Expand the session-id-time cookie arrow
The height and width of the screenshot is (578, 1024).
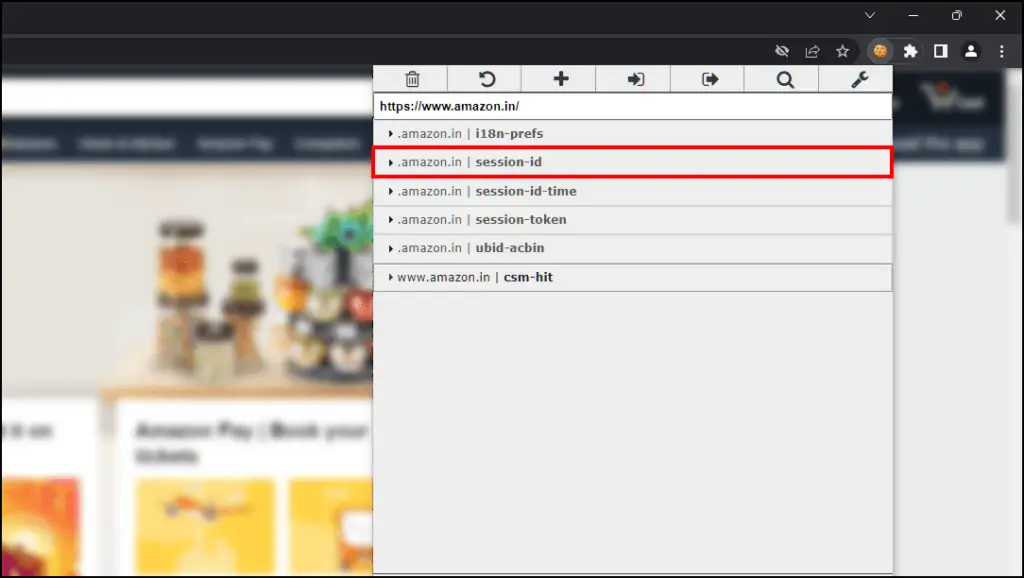point(391,191)
